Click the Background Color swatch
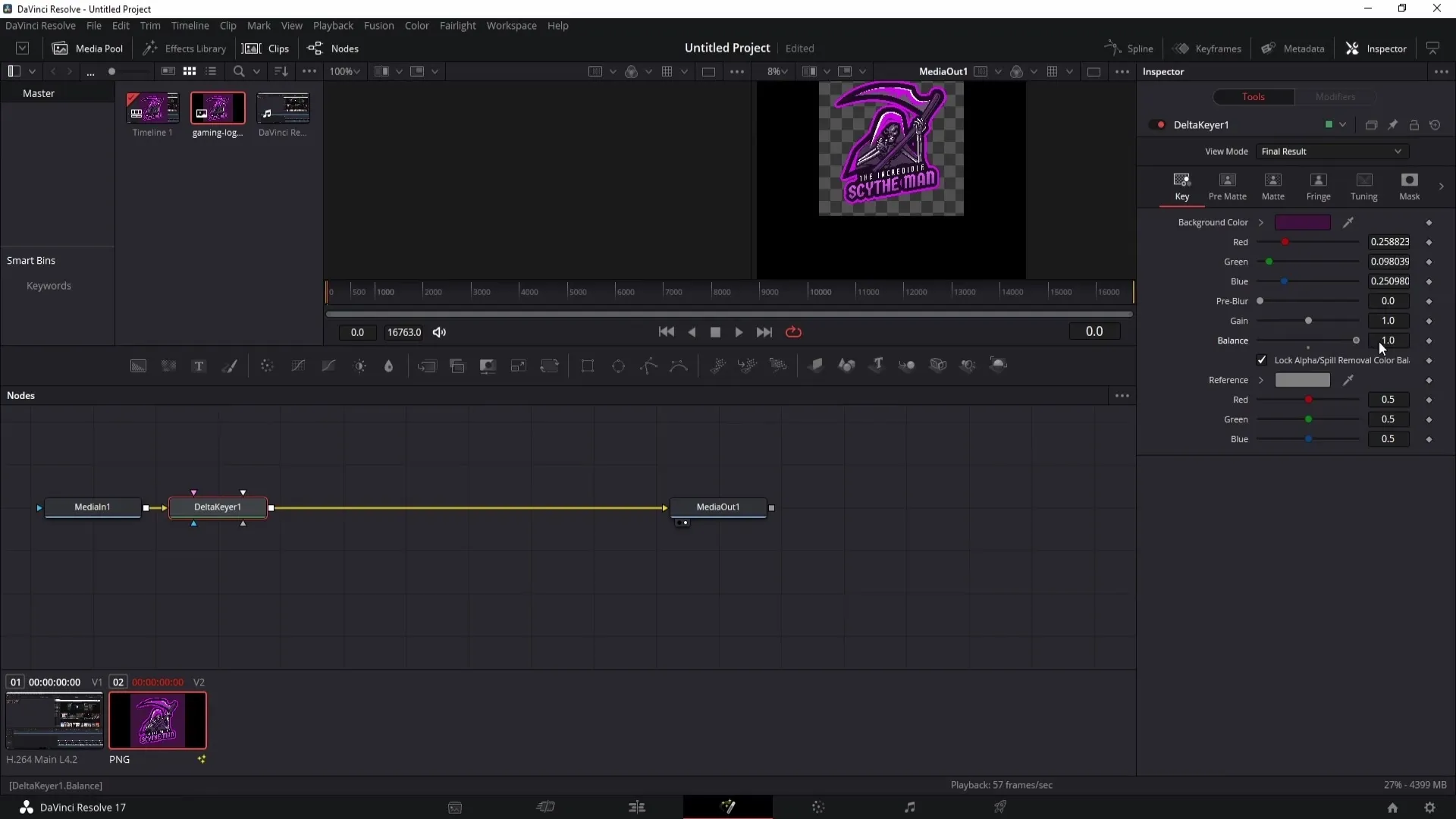The height and width of the screenshot is (819, 1456). pos(1303,222)
